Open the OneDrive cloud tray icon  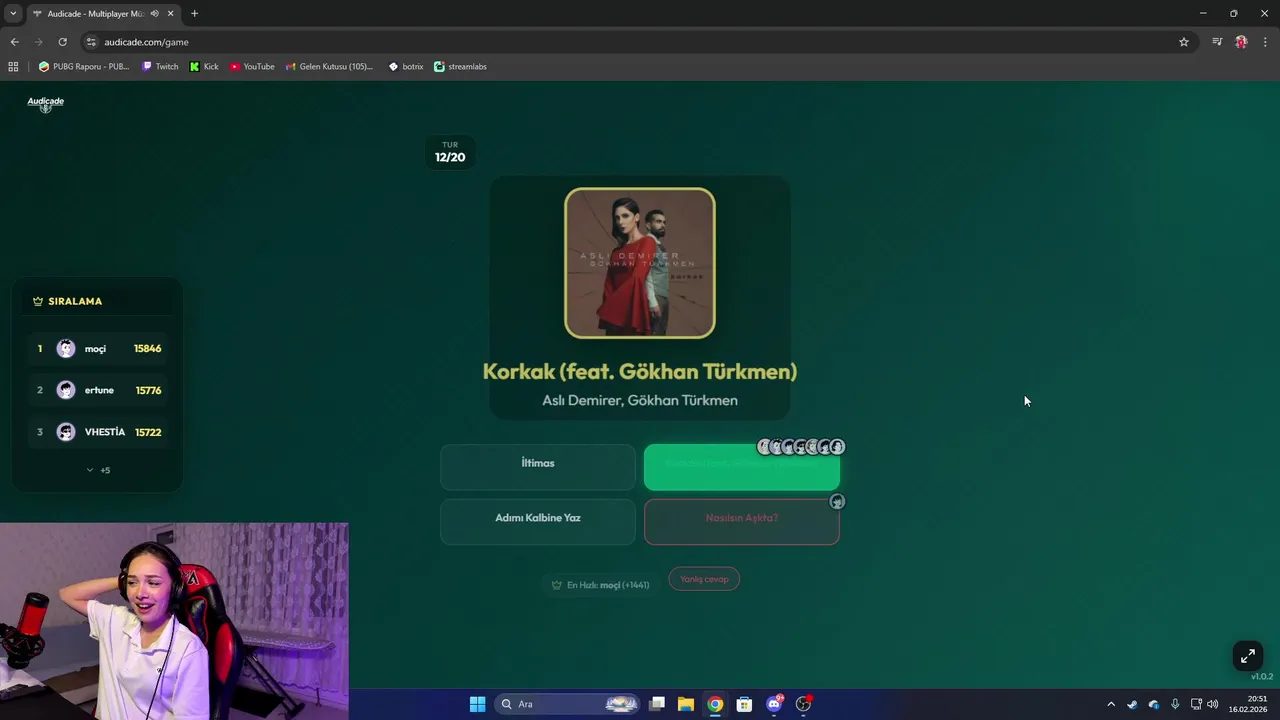pos(1153,704)
